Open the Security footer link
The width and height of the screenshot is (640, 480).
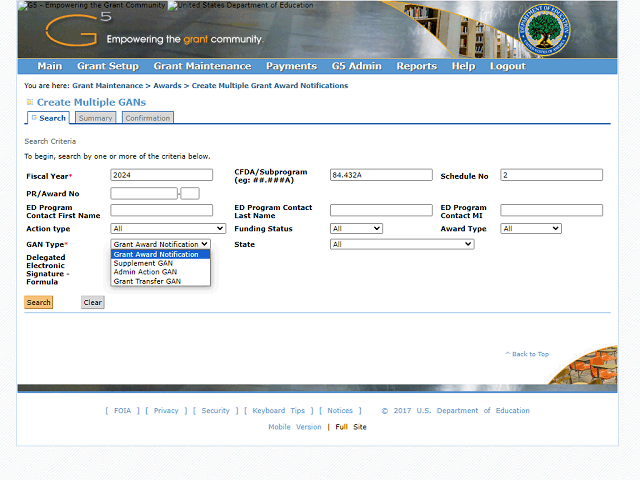tap(216, 411)
